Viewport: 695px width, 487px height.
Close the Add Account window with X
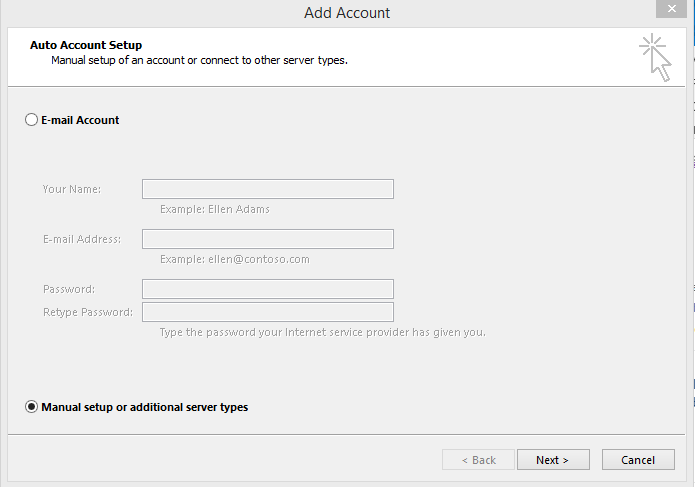670,10
